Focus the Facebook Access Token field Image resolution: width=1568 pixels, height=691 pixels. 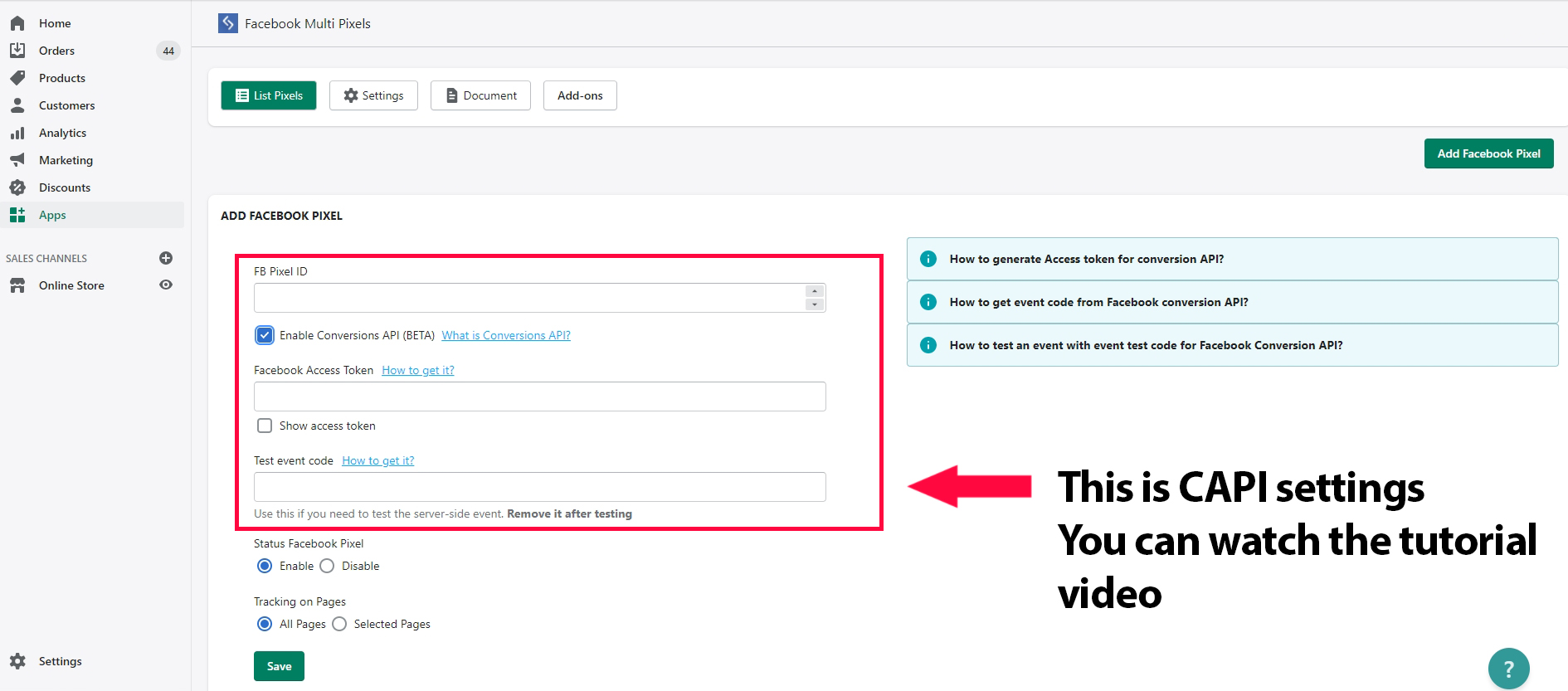[540, 397]
